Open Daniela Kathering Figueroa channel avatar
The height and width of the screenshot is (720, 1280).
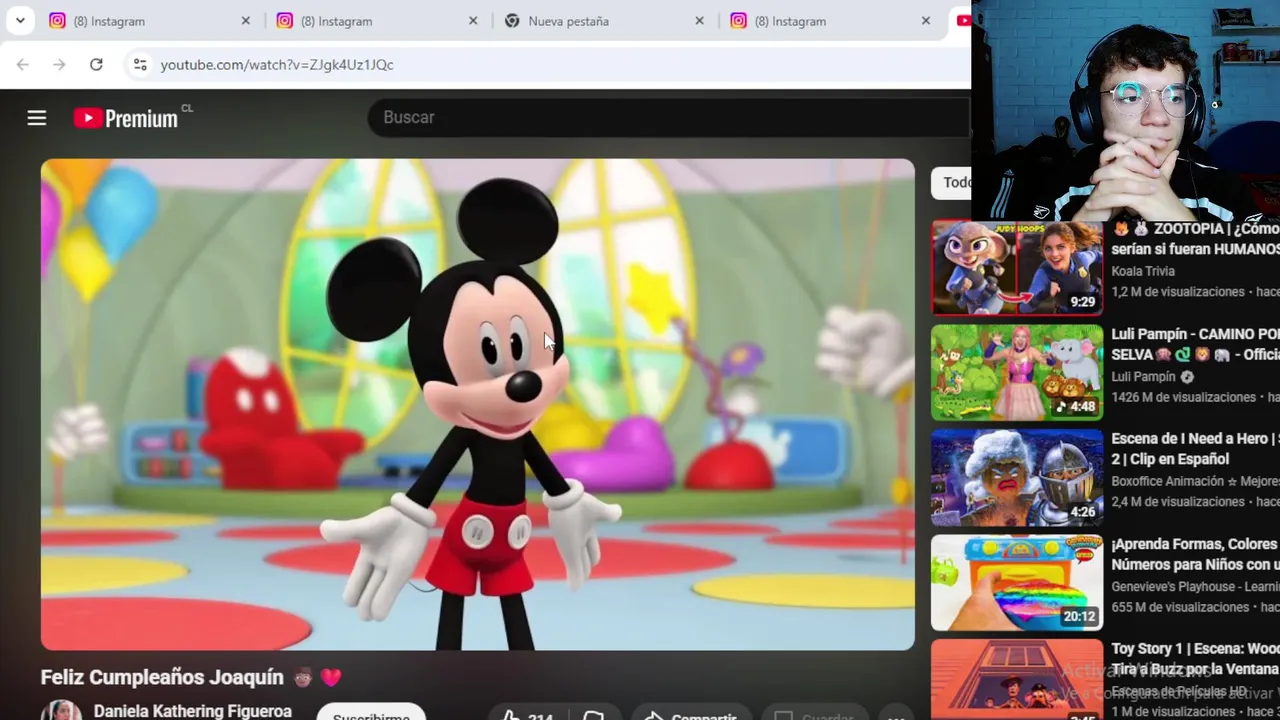point(61,710)
